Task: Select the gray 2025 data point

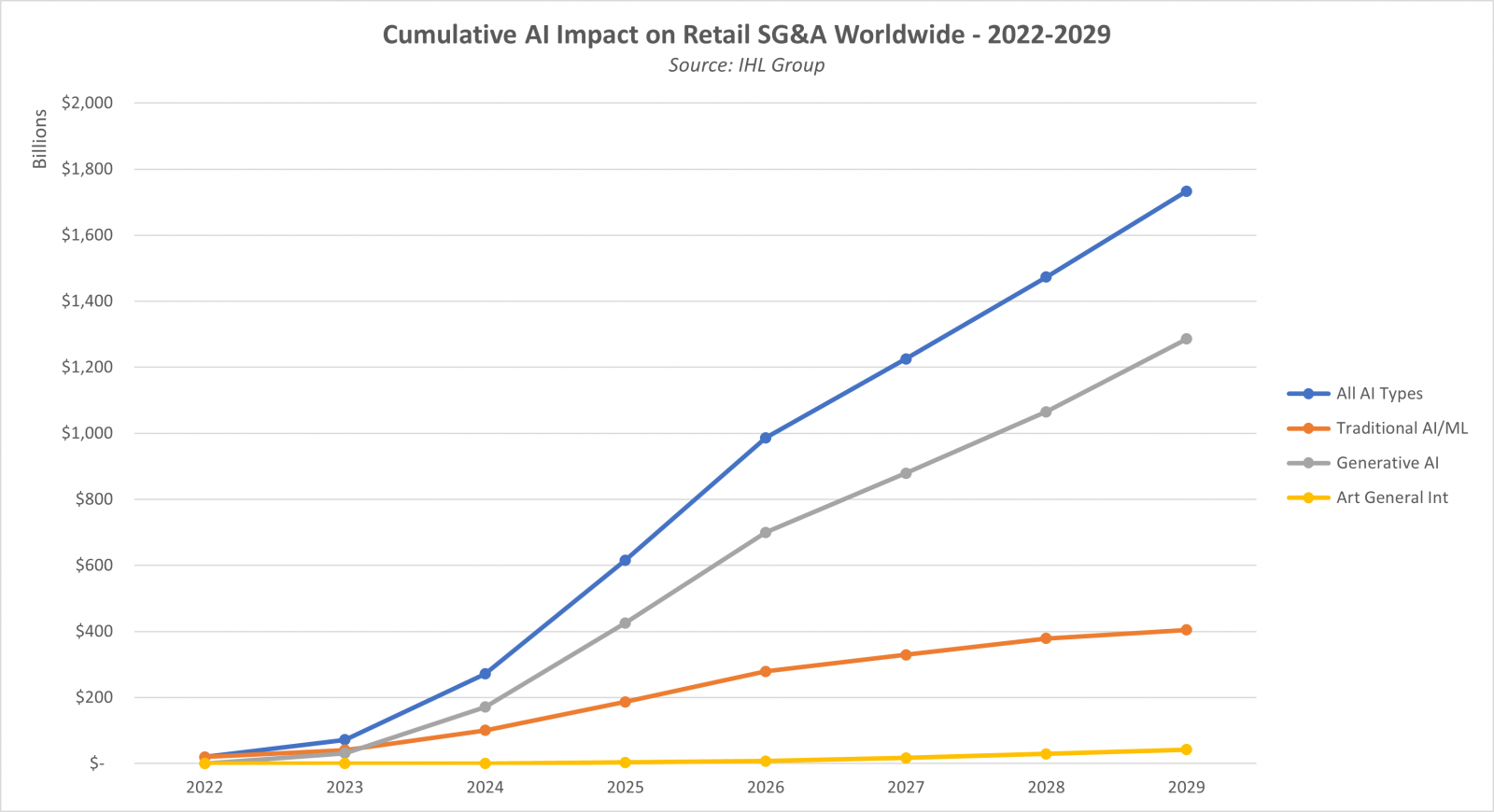Action: [x=626, y=623]
